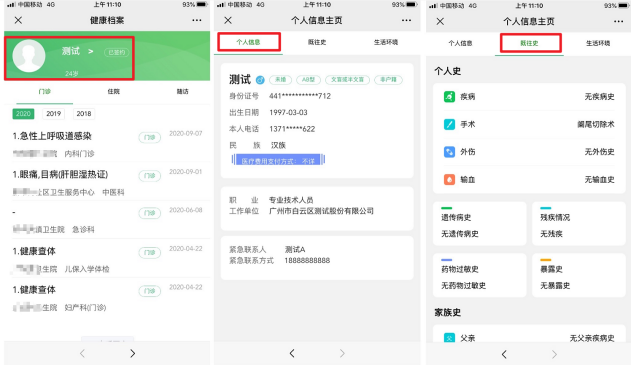Close the screen showing 身份证号 details

(x=228, y=20)
